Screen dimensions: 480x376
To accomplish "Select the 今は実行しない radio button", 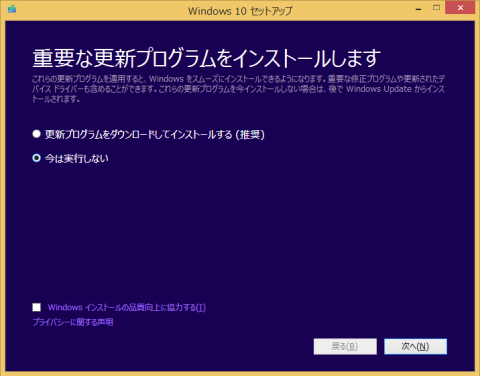I will pyautogui.click(x=37, y=158).
